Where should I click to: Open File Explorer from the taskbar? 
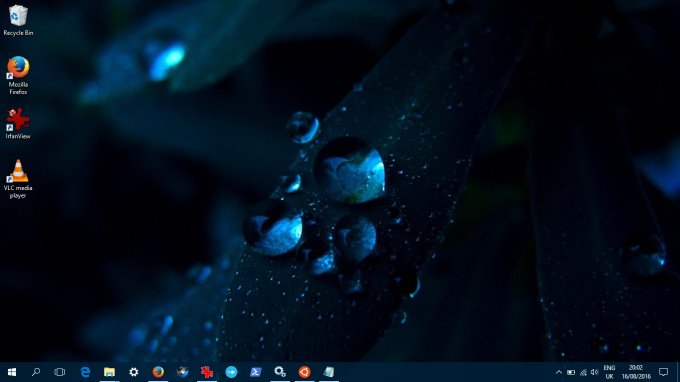pos(109,372)
